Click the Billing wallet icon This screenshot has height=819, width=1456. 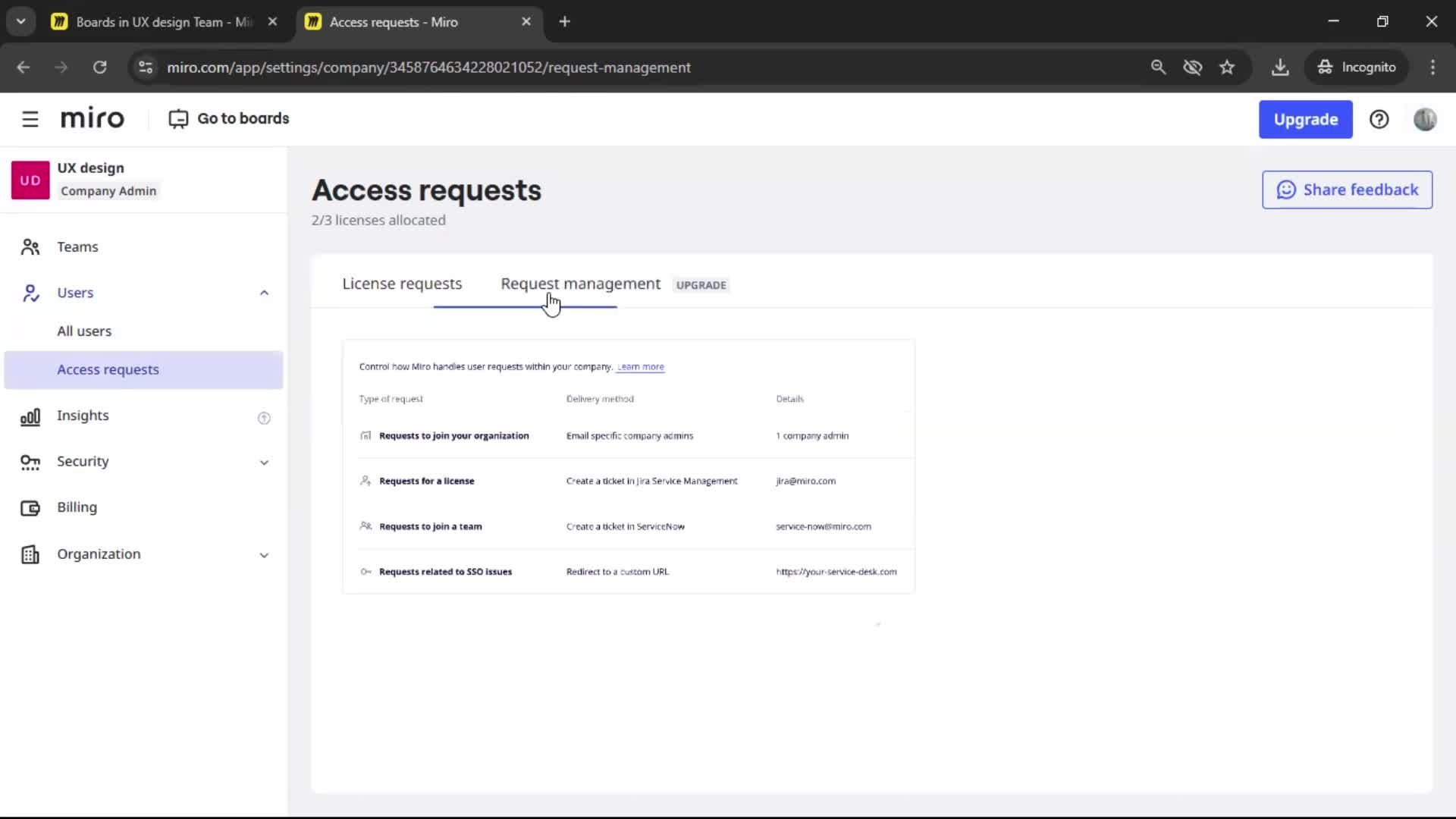click(30, 507)
